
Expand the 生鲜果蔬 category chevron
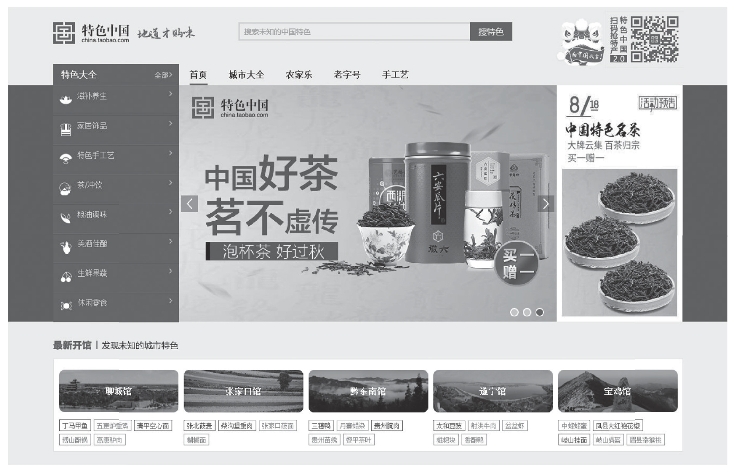pos(170,271)
